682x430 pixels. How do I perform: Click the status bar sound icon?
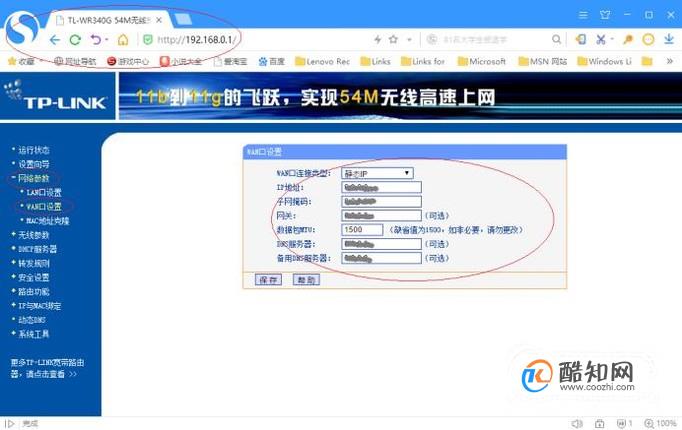pyautogui.click(x=577, y=423)
